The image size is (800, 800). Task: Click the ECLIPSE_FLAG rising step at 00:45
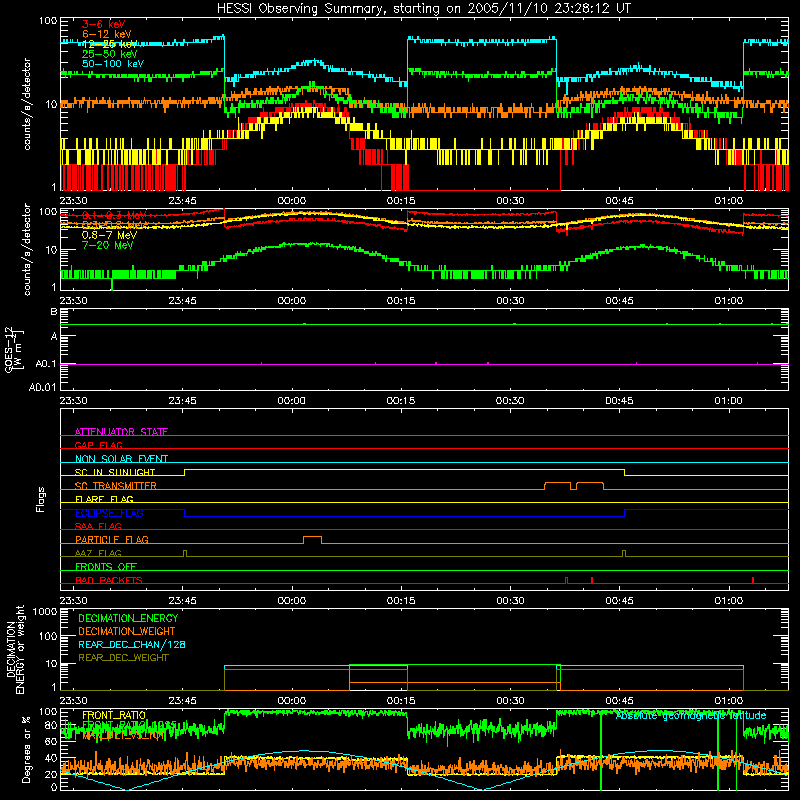pos(624,513)
